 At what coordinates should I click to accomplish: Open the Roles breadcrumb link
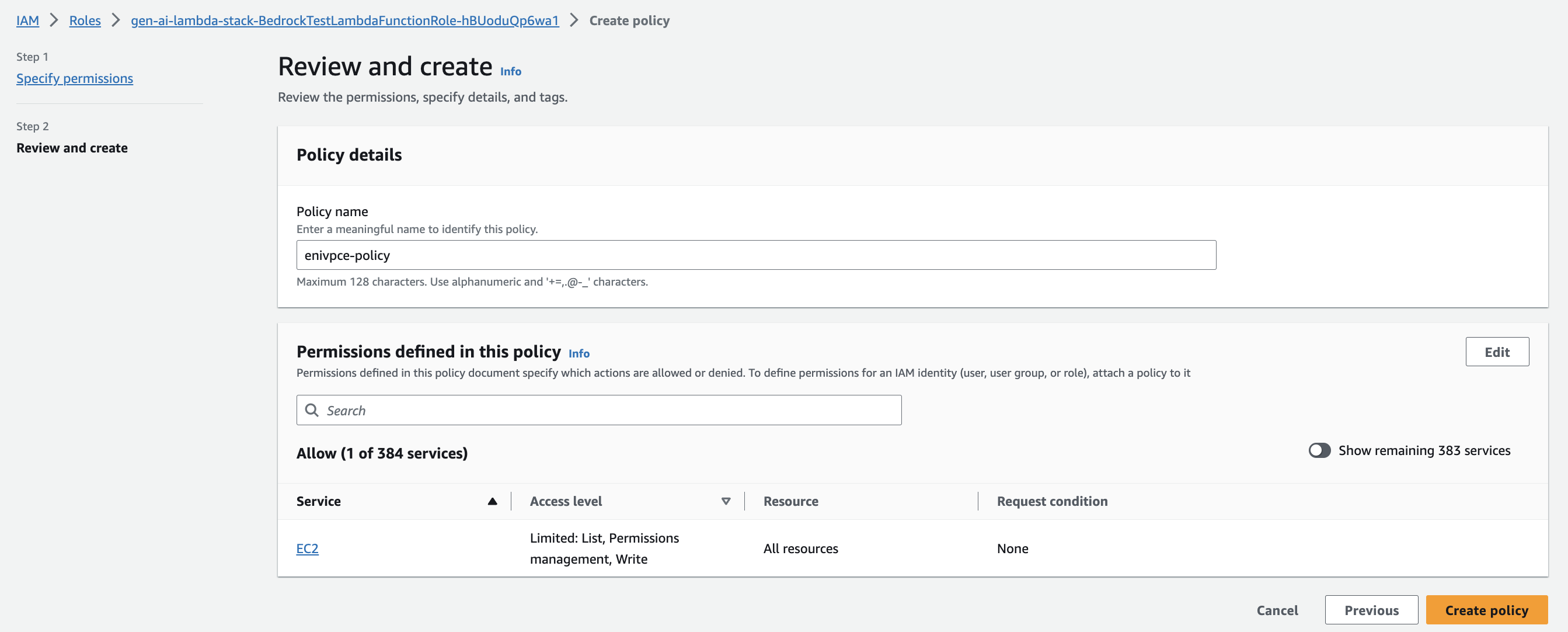(x=85, y=20)
